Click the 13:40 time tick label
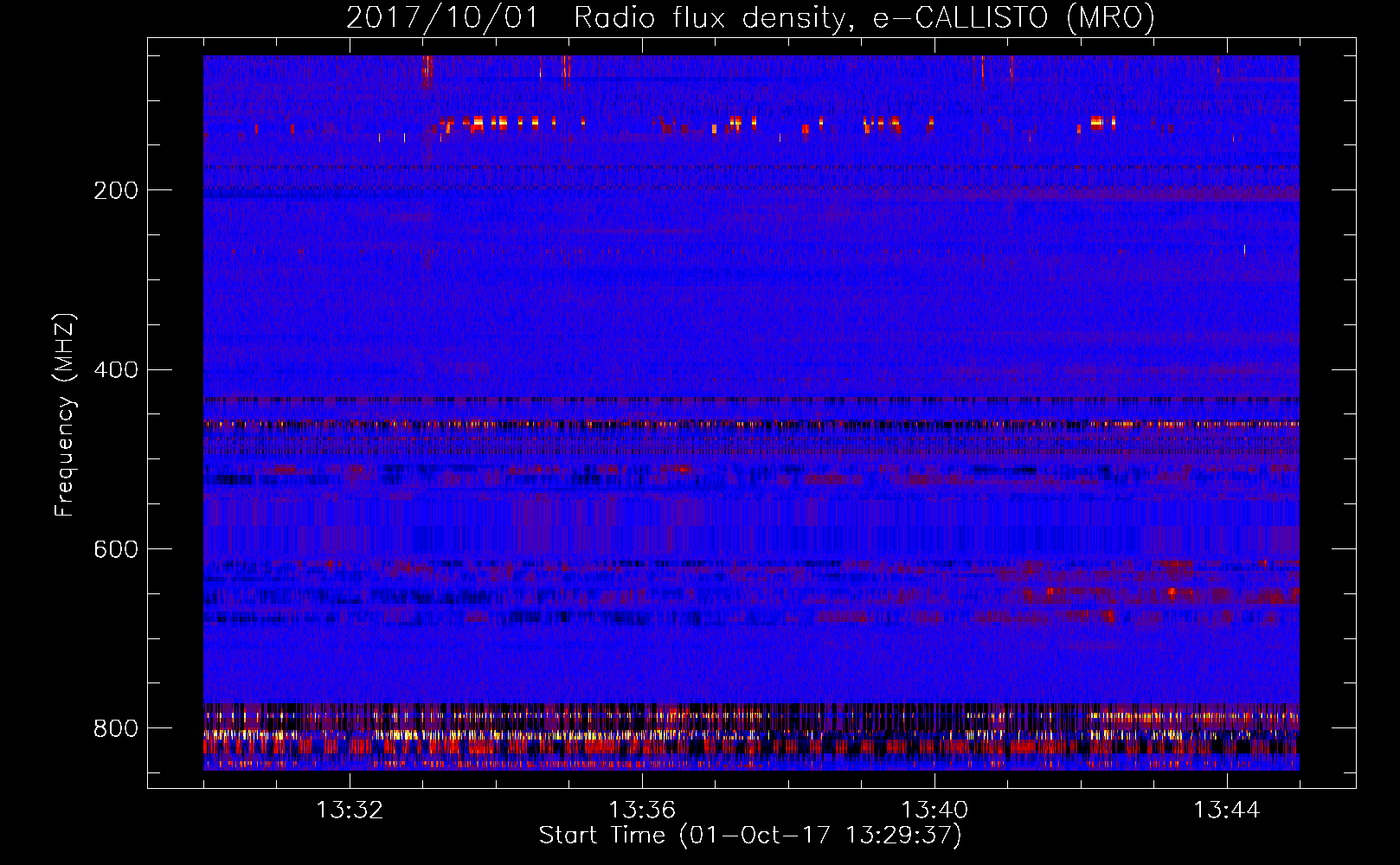 click(934, 811)
